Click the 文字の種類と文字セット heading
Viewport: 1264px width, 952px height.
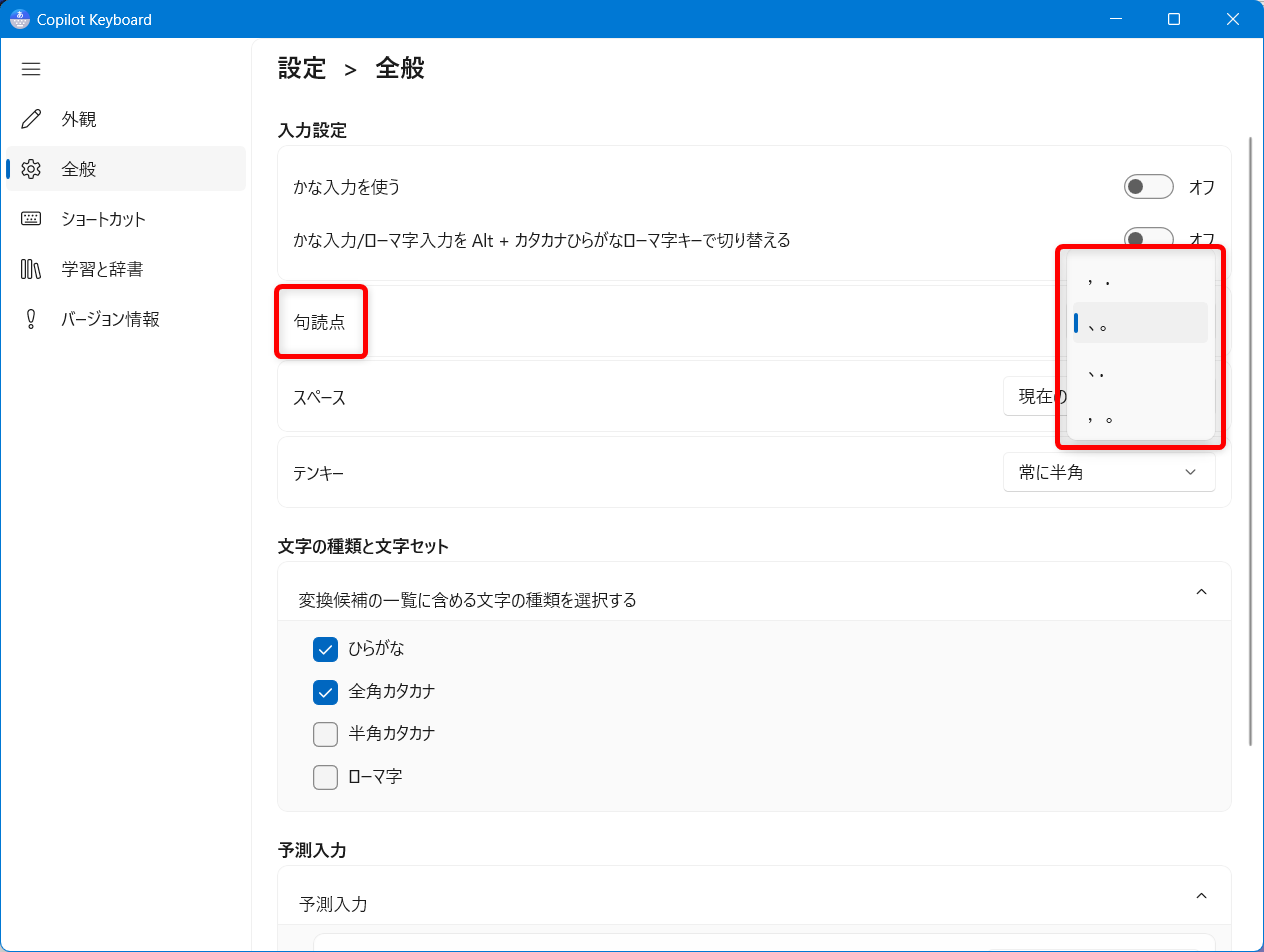pos(363,546)
